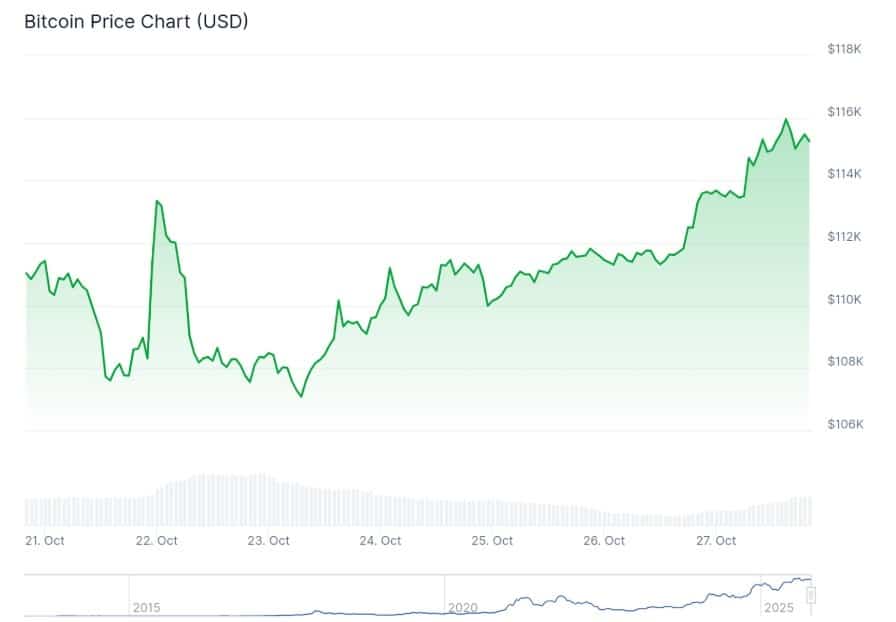Image resolution: width=896 pixels, height=622 pixels.
Task: Click the 2020 label in navigator
Action: point(463,607)
